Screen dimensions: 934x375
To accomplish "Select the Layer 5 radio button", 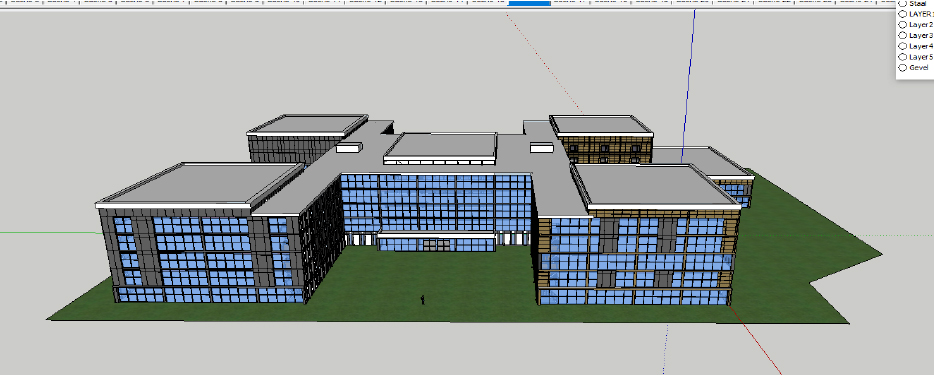I will 902,57.
